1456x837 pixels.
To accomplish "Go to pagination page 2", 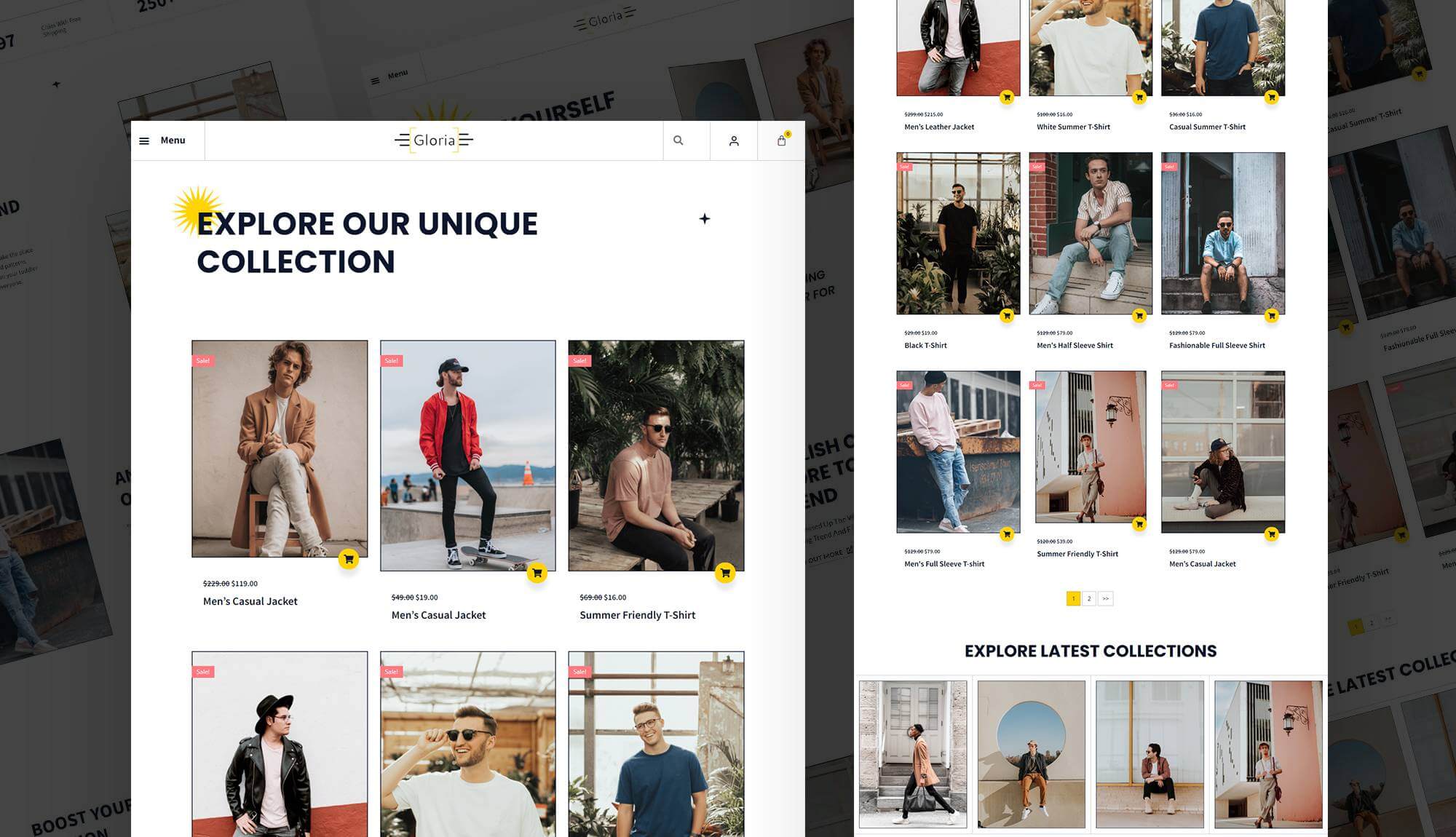I will (x=1089, y=598).
